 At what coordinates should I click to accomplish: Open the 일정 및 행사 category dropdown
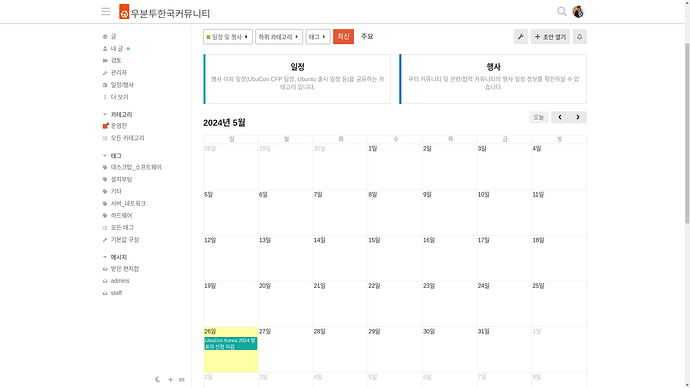click(228, 37)
